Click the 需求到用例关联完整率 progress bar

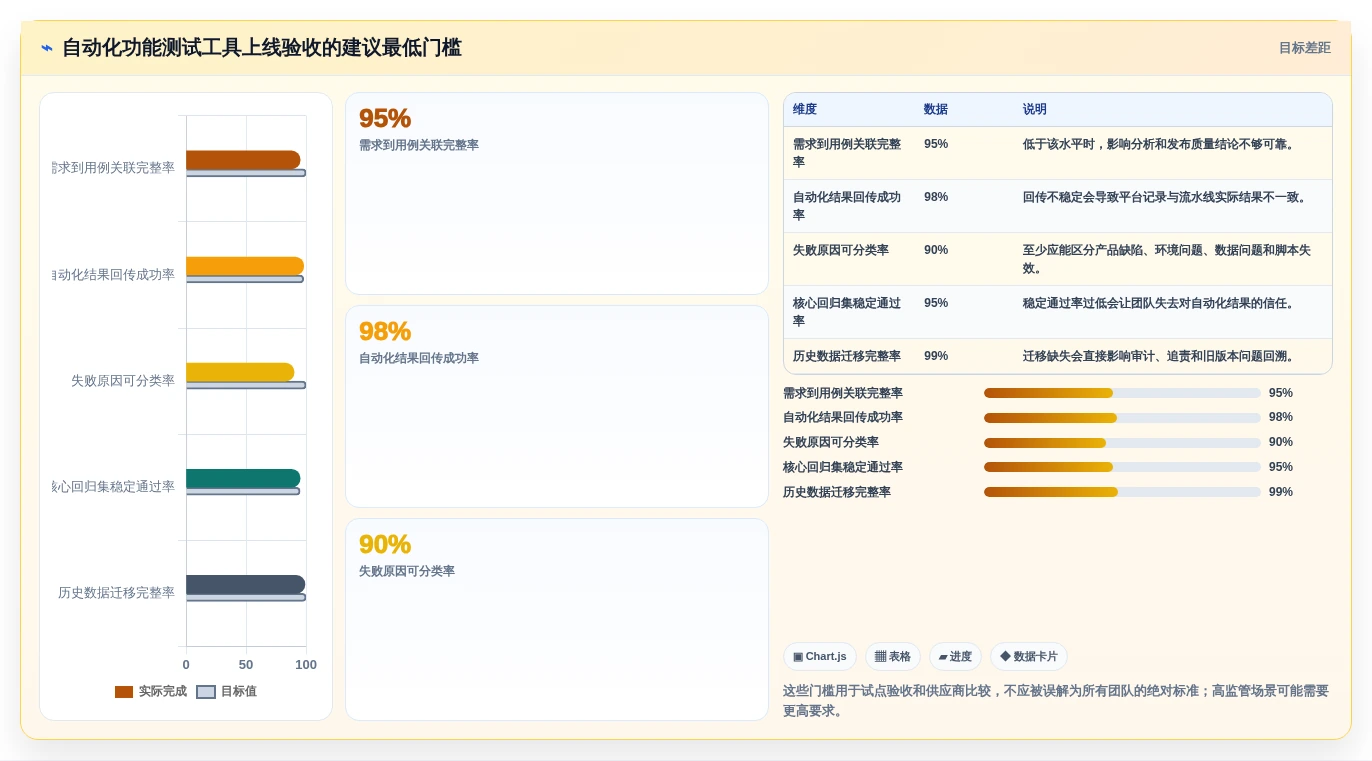(x=1122, y=393)
